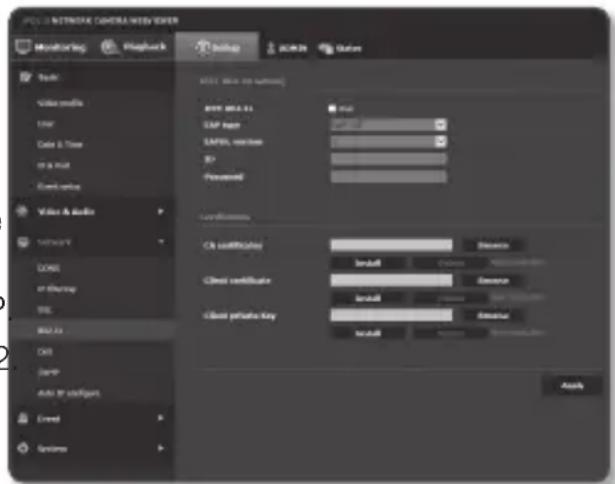Screen dimensions: 615x484
Task: Open QoS settings under Network
Action: pos(45,351)
